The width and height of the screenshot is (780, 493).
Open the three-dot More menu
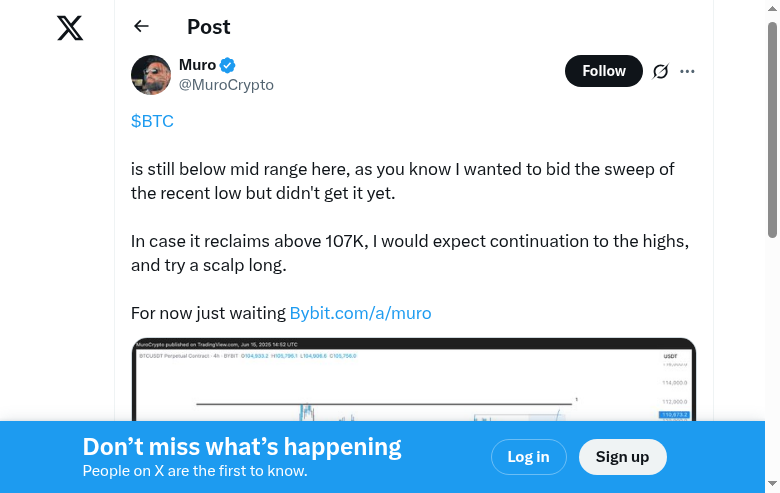pyautogui.click(x=687, y=71)
